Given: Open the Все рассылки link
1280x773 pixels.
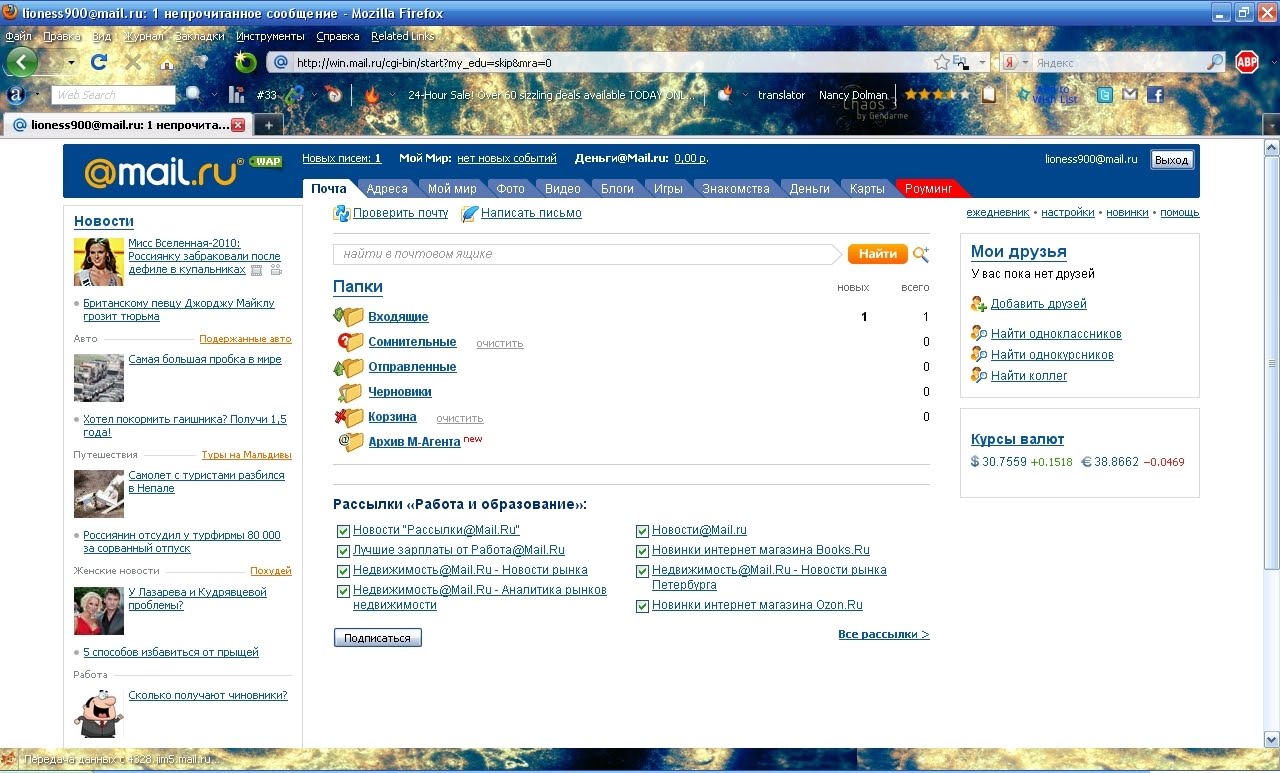Looking at the screenshot, I should pyautogui.click(x=884, y=634).
